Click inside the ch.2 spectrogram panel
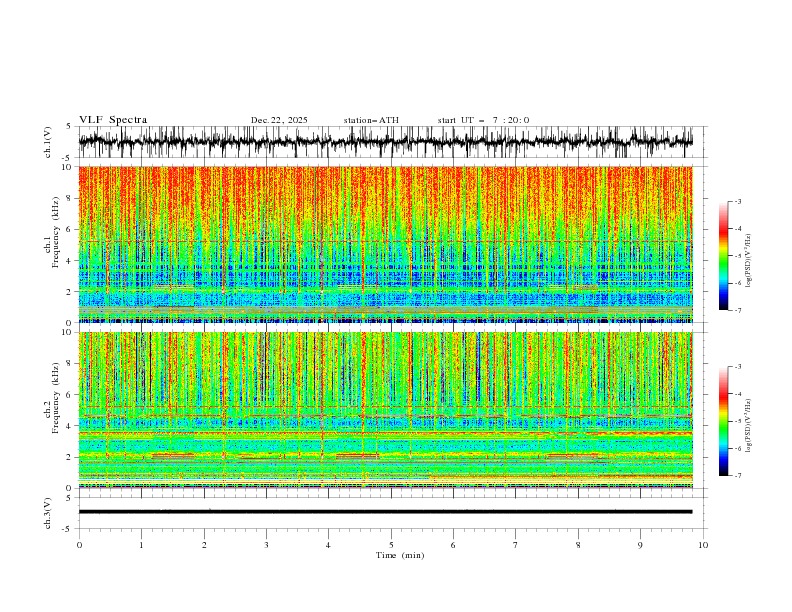The image size is (792, 612). pos(385,410)
